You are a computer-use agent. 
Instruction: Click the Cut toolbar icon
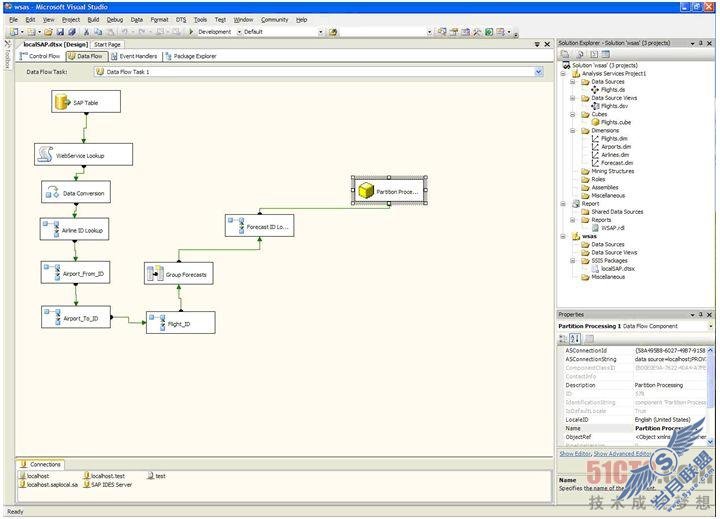pyautogui.click(x=86, y=32)
